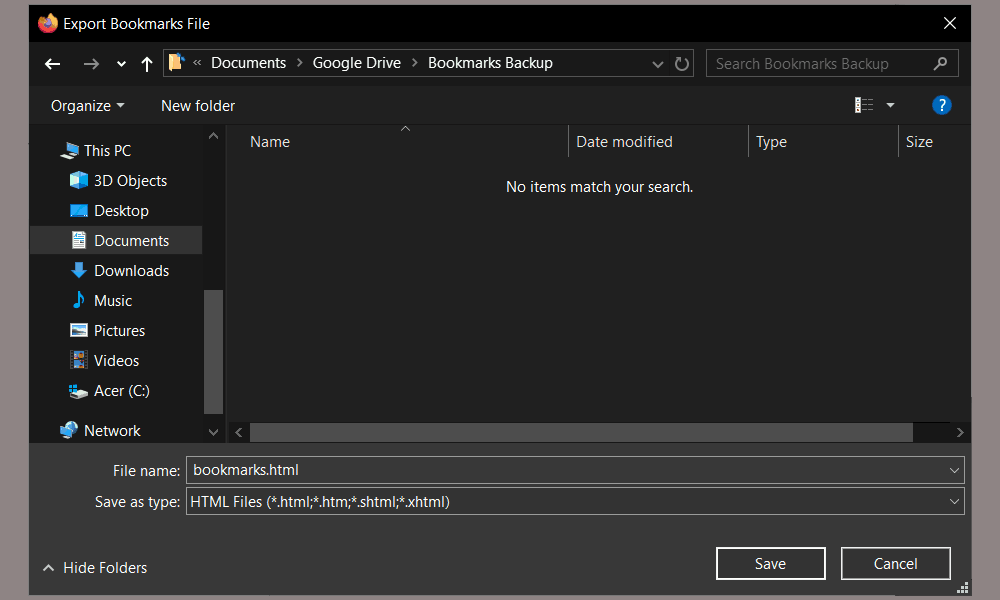
Task: Open Help via the blue question mark
Action: point(942,104)
